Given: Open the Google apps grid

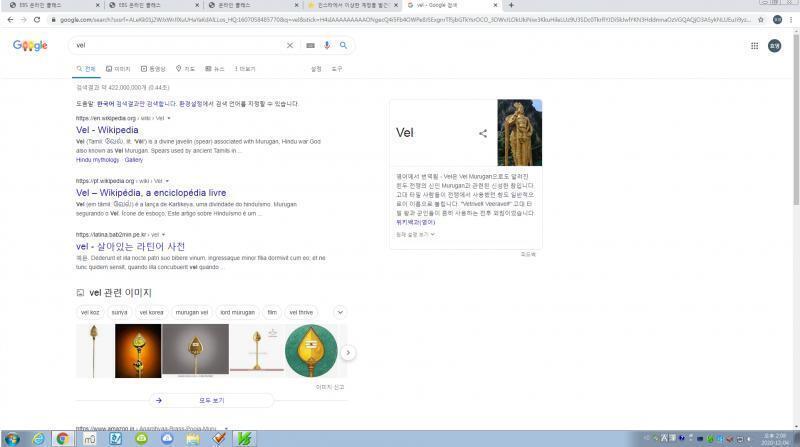Looking at the screenshot, I should tap(754, 46).
